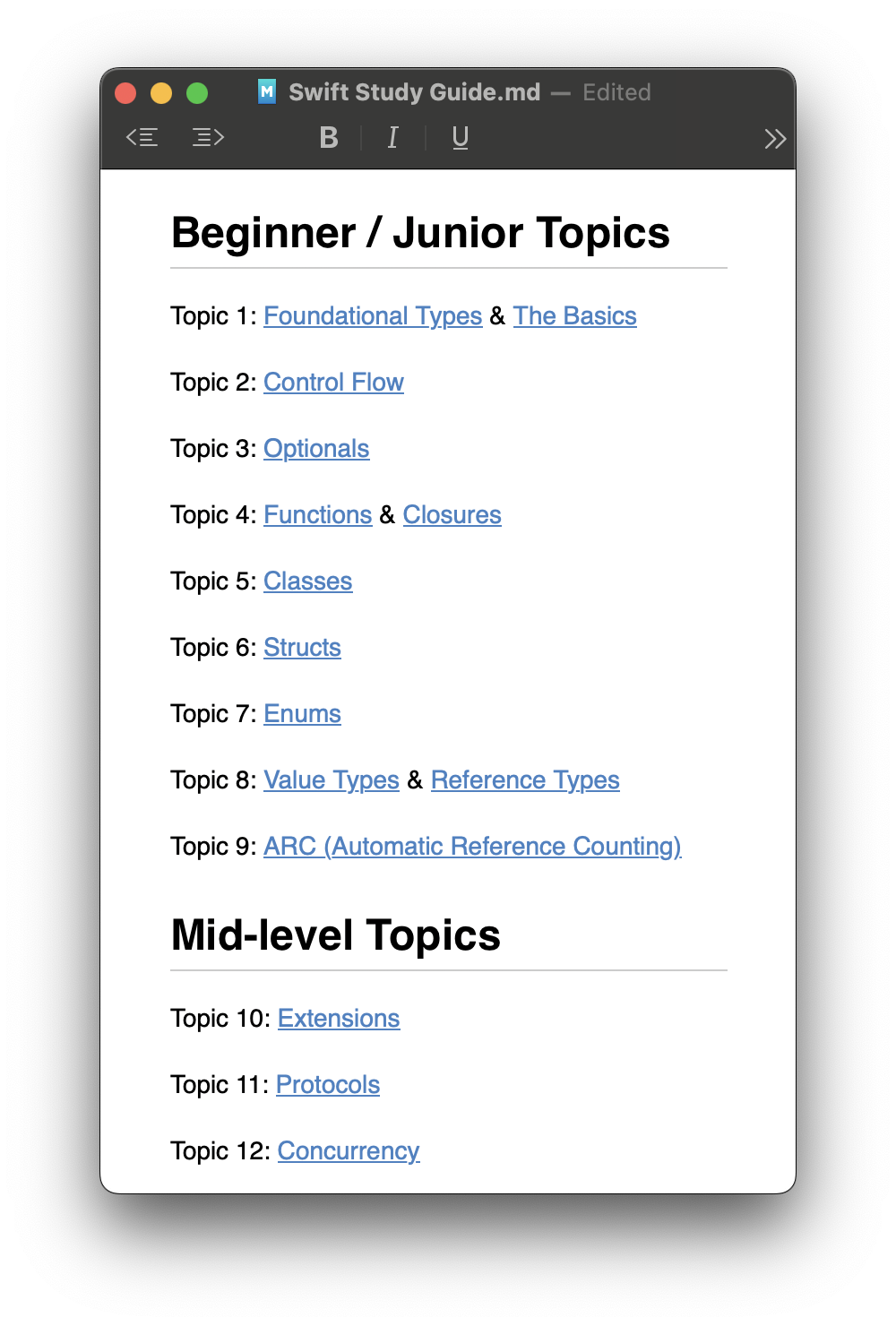896x1326 pixels.
Task: Open the Reference Types link
Action: (525, 780)
